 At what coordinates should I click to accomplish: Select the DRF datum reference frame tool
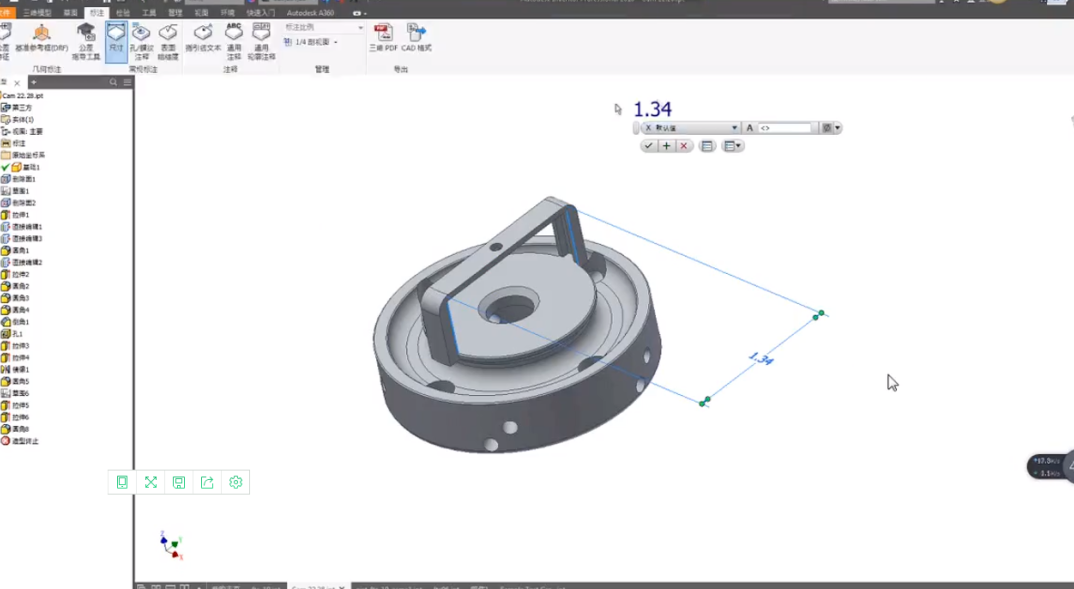pyautogui.click(x=41, y=39)
